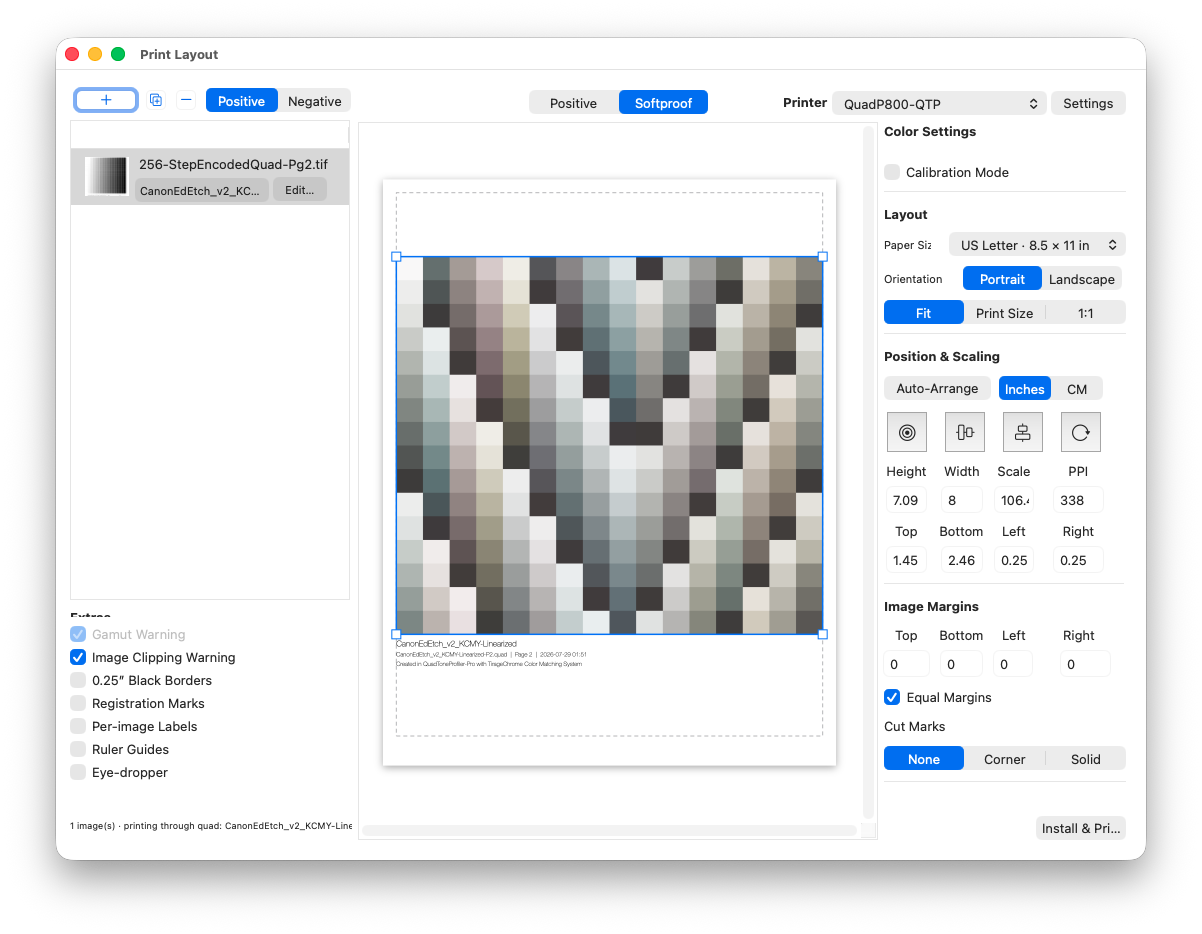The image size is (1202, 934).
Task: Choose Portrait orientation
Action: click(1002, 279)
